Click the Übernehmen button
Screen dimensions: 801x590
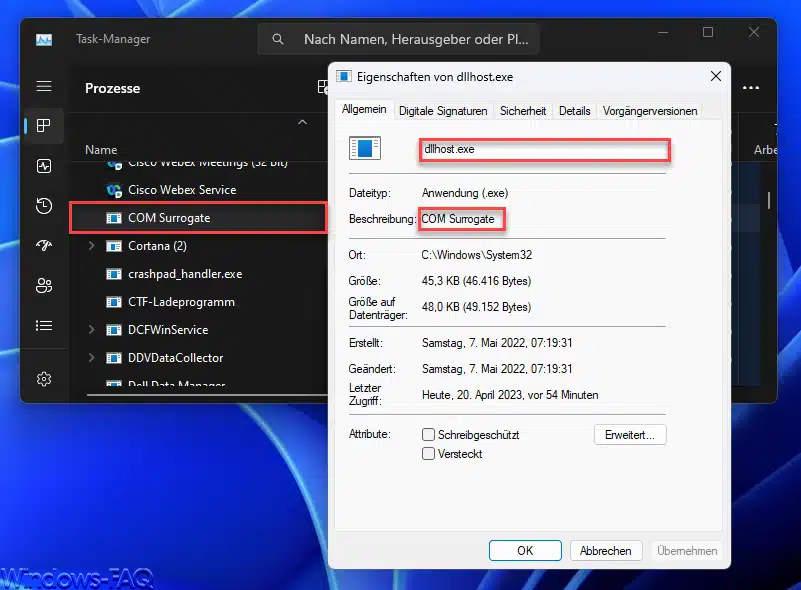click(x=687, y=551)
